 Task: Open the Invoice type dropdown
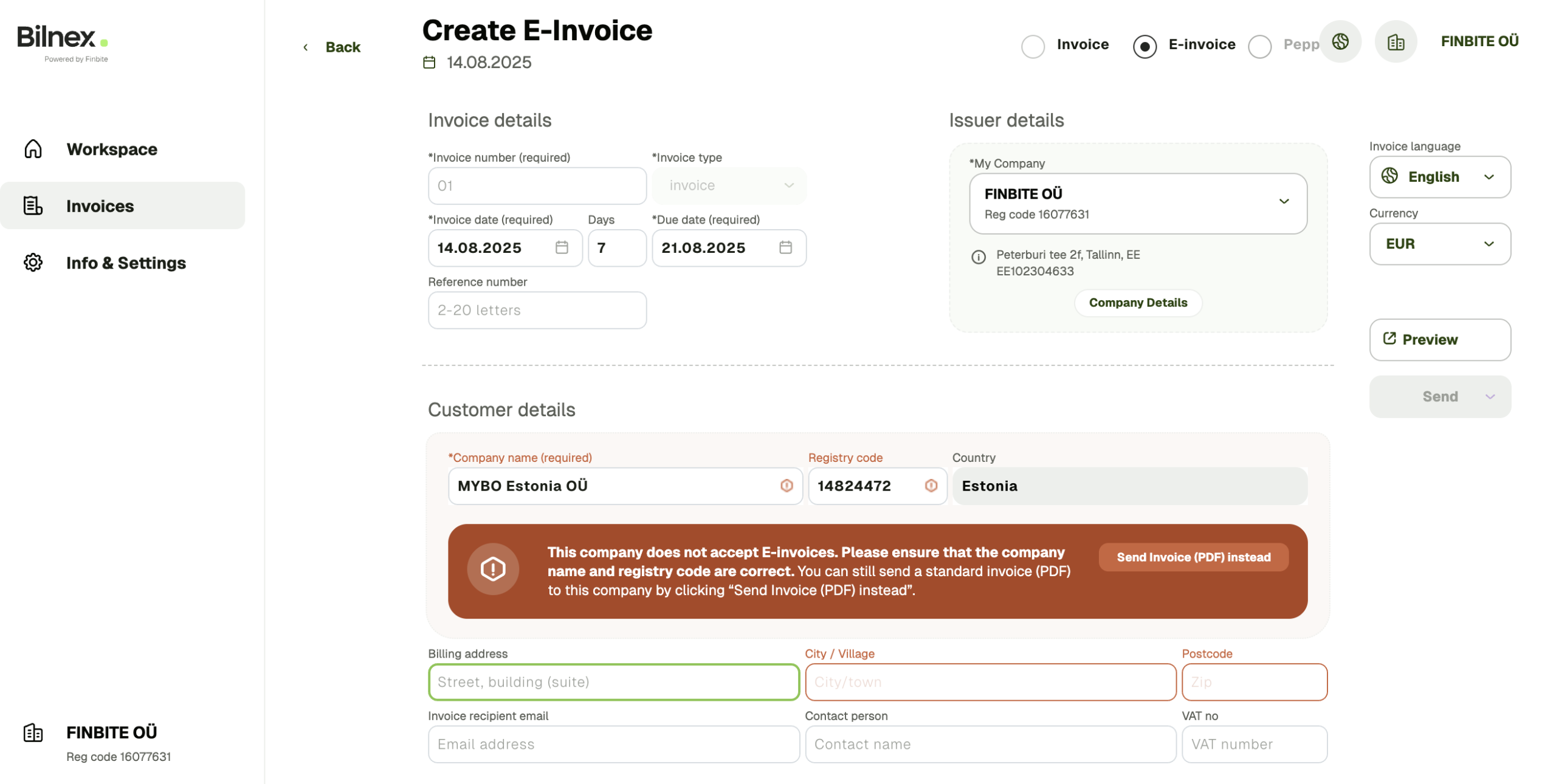(730, 186)
